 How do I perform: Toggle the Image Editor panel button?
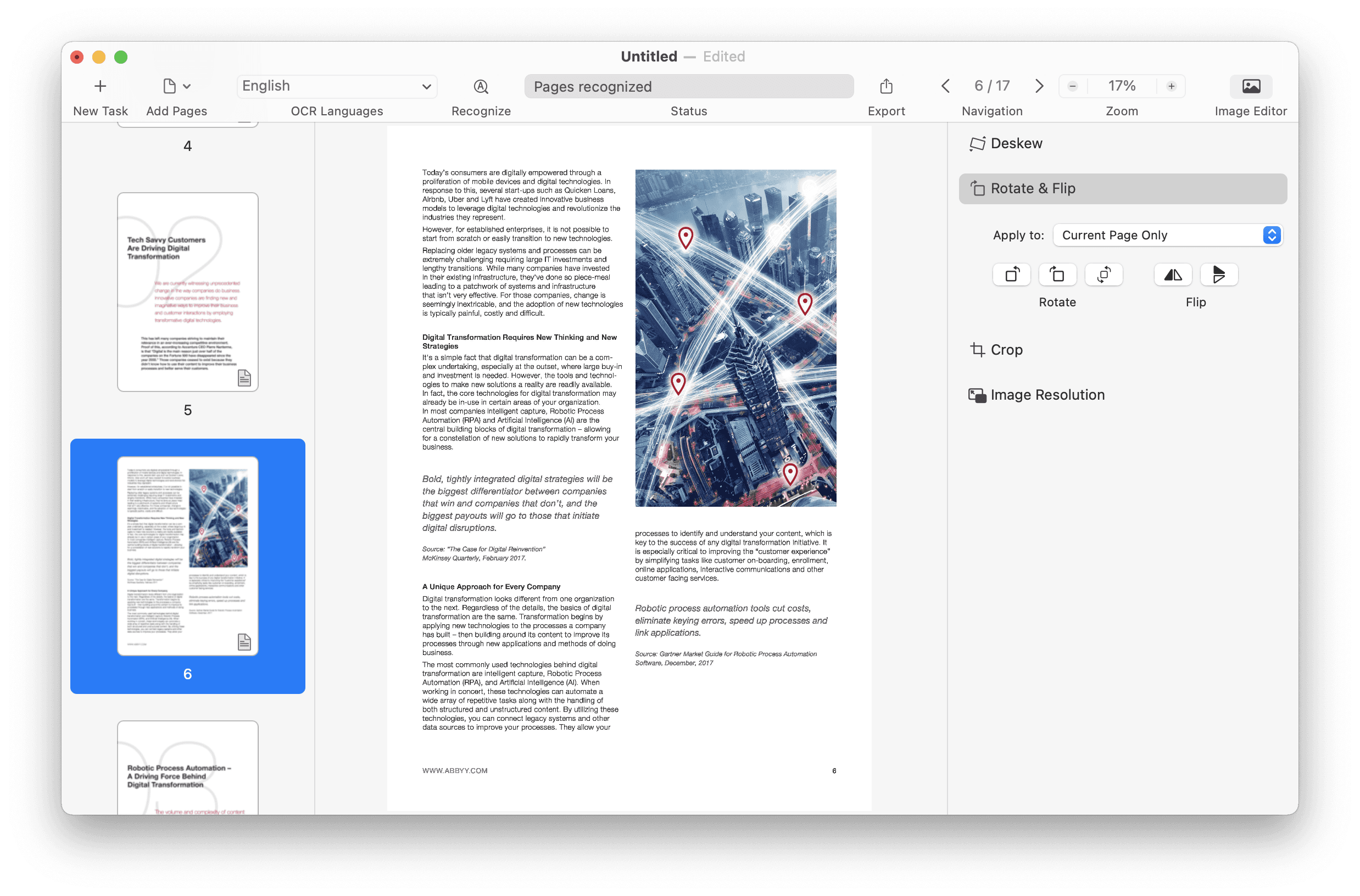(x=1250, y=86)
